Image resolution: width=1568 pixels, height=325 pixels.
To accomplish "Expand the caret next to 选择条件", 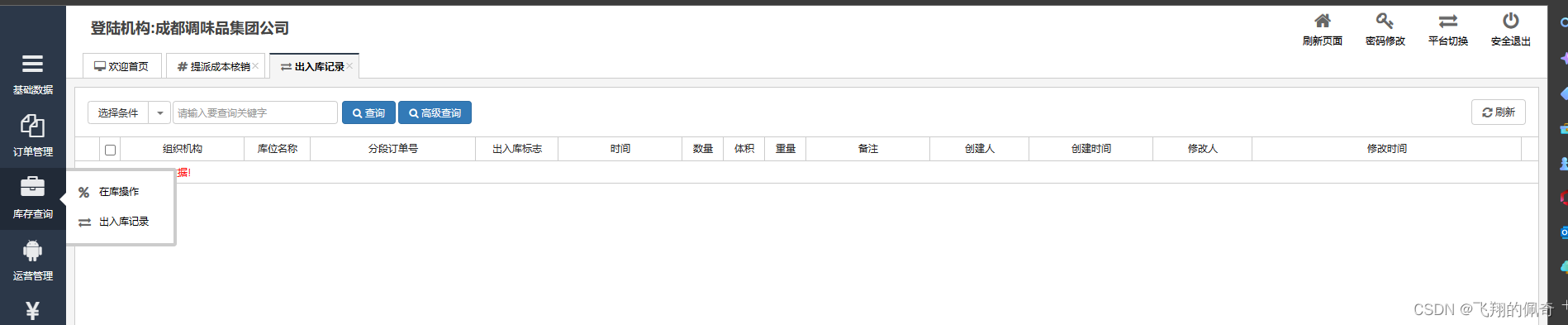I will click(159, 112).
